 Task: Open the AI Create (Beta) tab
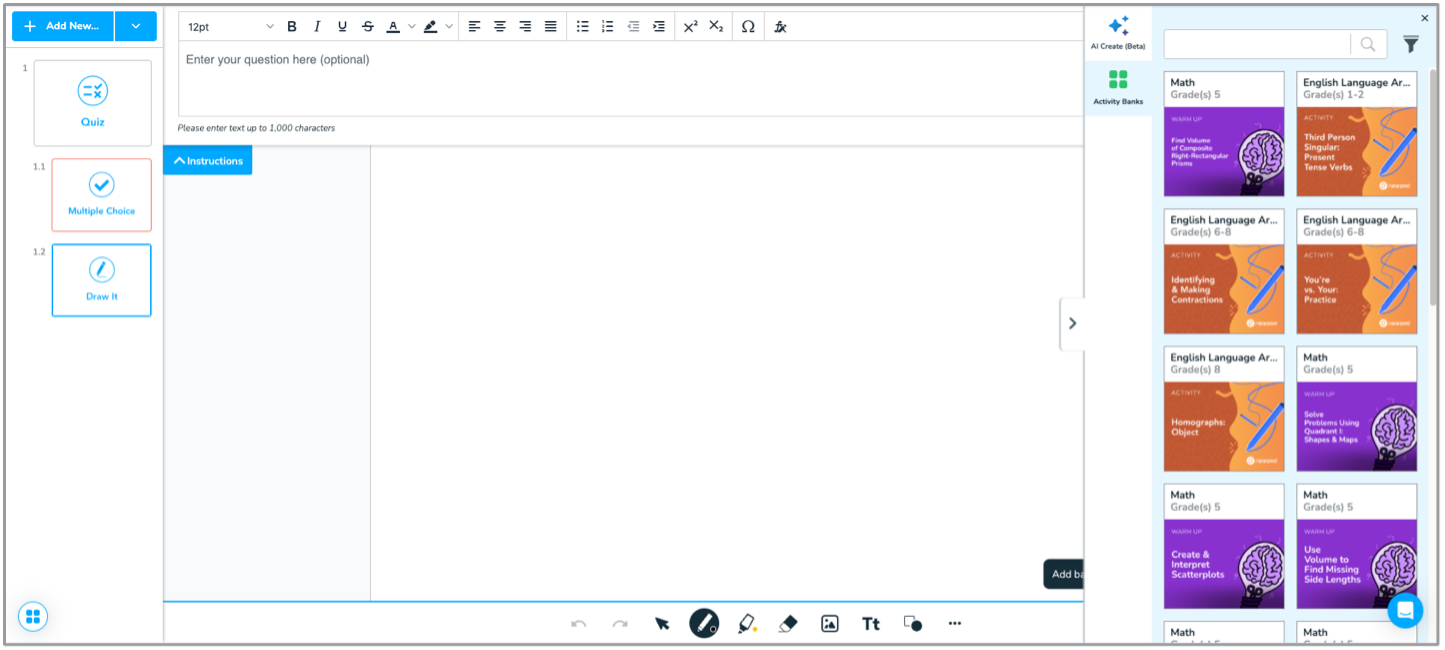(x=1118, y=33)
